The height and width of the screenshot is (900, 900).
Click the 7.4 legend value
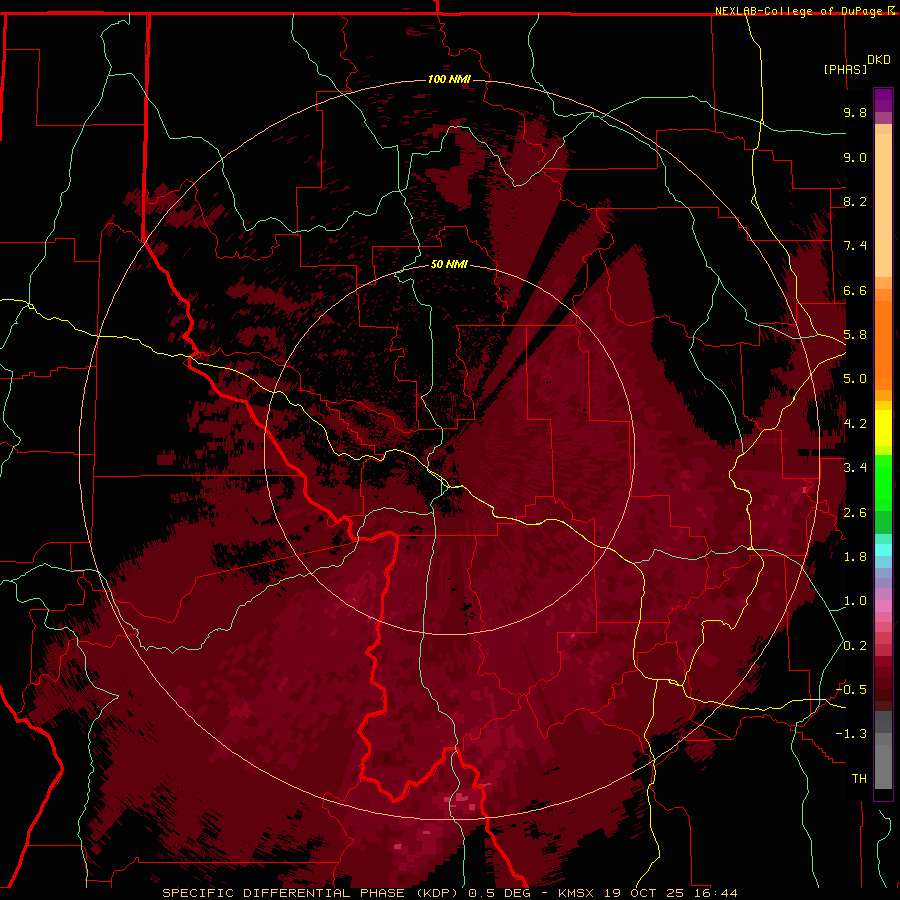(x=855, y=246)
